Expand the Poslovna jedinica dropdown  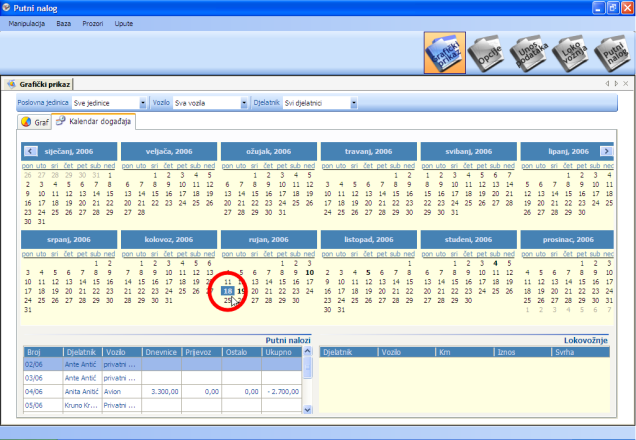click(143, 103)
